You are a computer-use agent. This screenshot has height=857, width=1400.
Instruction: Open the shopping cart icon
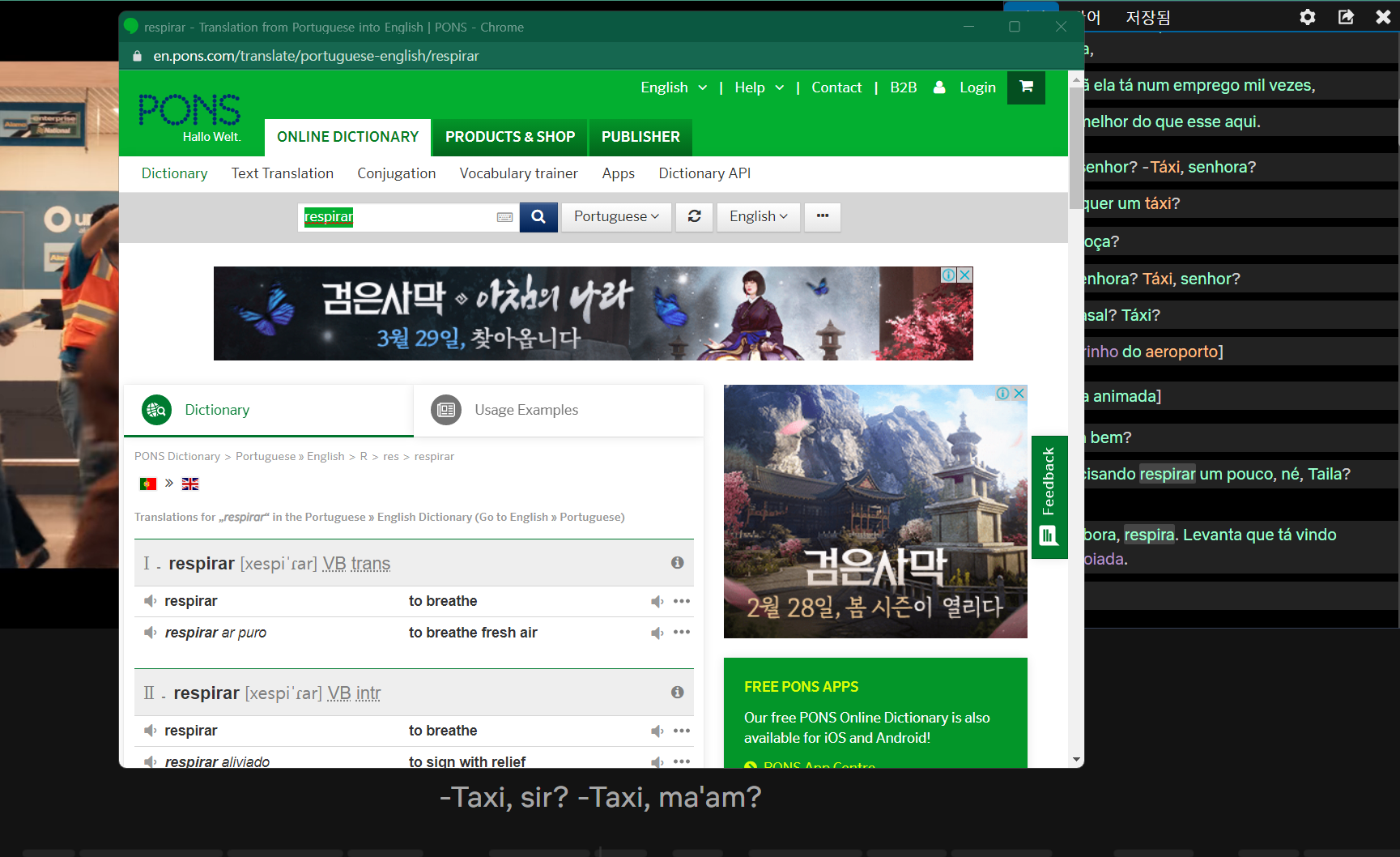click(x=1026, y=87)
